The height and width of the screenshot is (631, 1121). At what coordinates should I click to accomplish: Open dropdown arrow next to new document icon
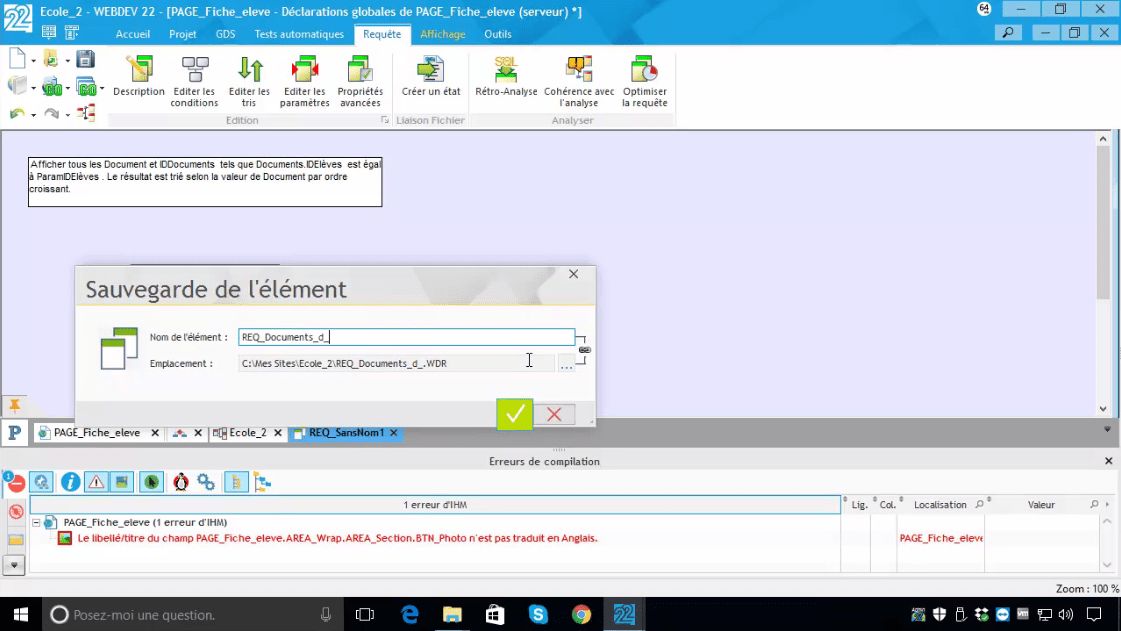[x=34, y=61]
